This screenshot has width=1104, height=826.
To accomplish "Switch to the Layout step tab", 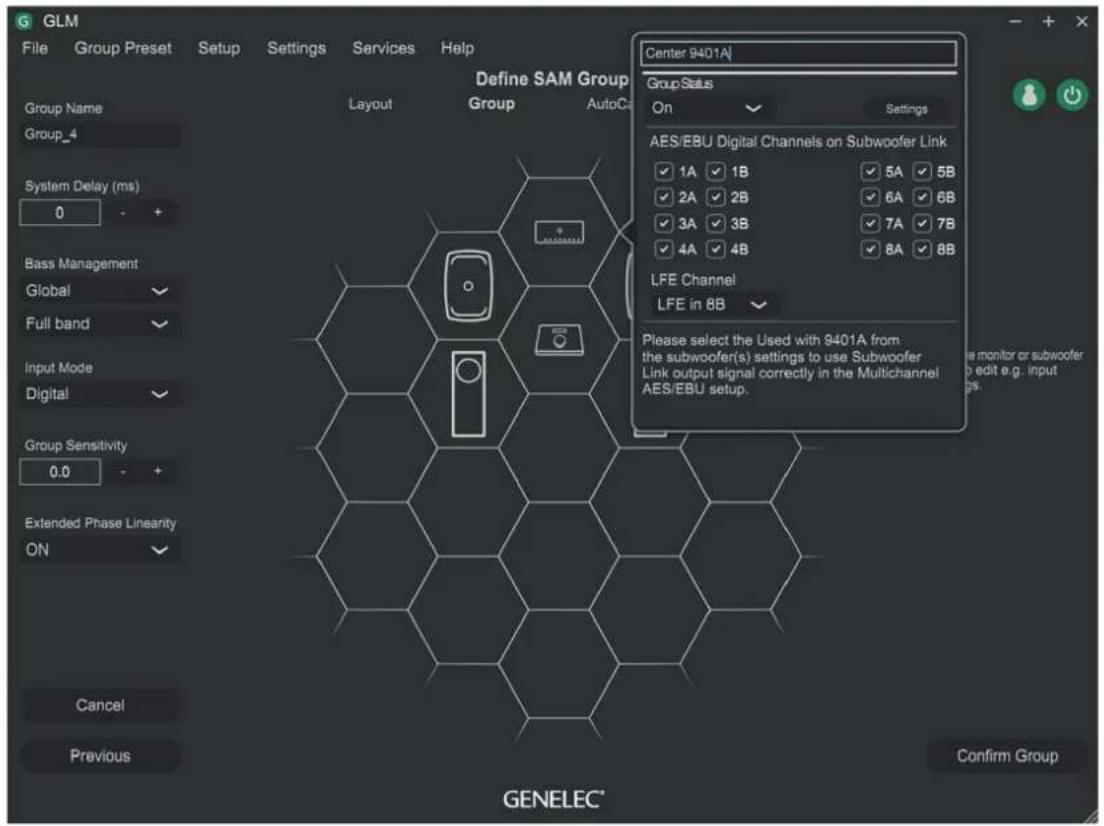I will pos(370,104).
